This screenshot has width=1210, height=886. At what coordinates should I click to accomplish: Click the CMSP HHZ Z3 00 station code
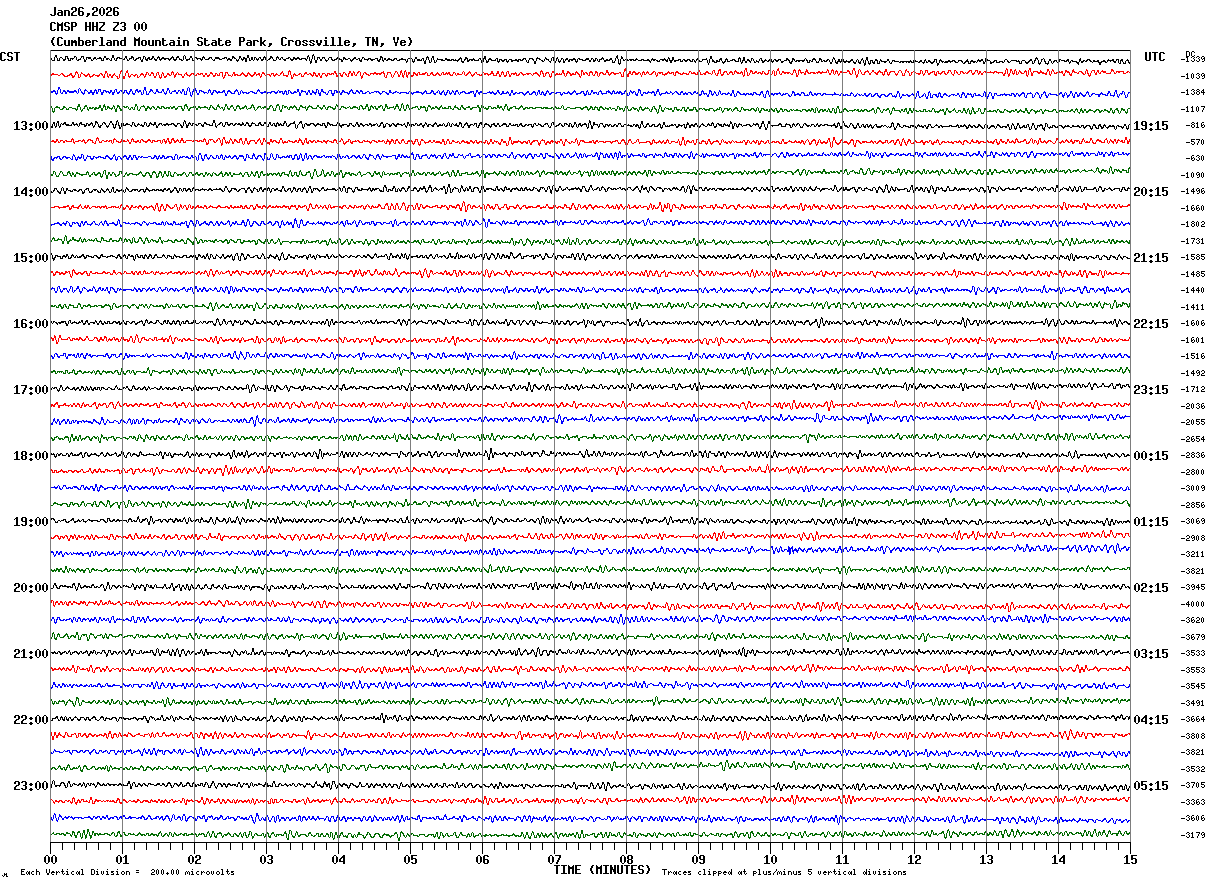[x=98, y=27]
